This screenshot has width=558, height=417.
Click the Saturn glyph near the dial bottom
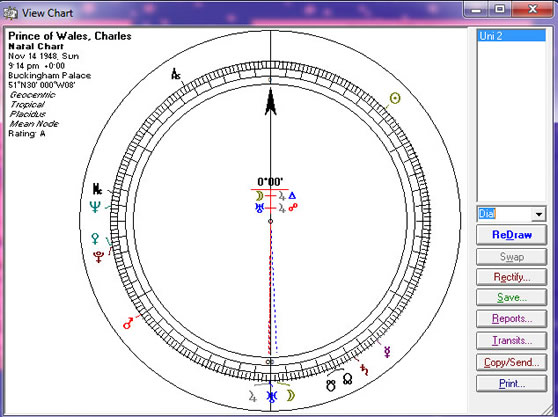click(364, 370)
